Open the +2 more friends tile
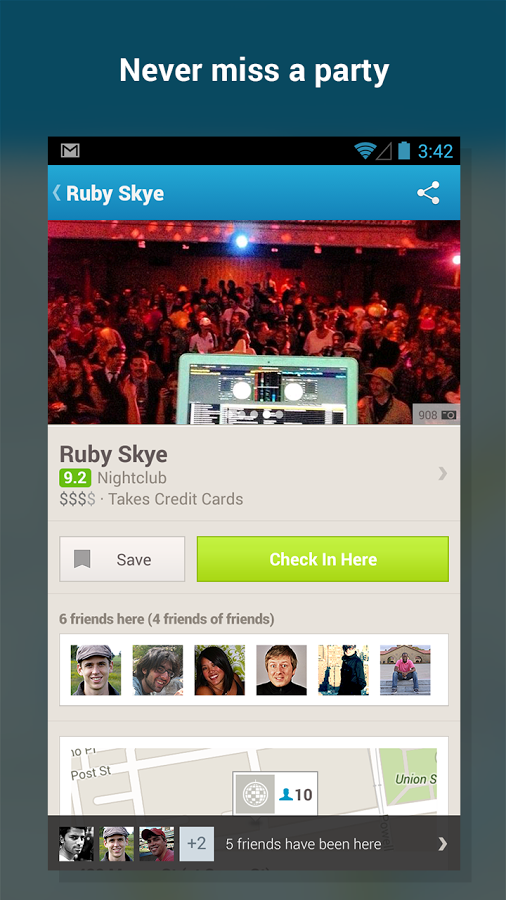506x900 pixels. coord(197,844)
